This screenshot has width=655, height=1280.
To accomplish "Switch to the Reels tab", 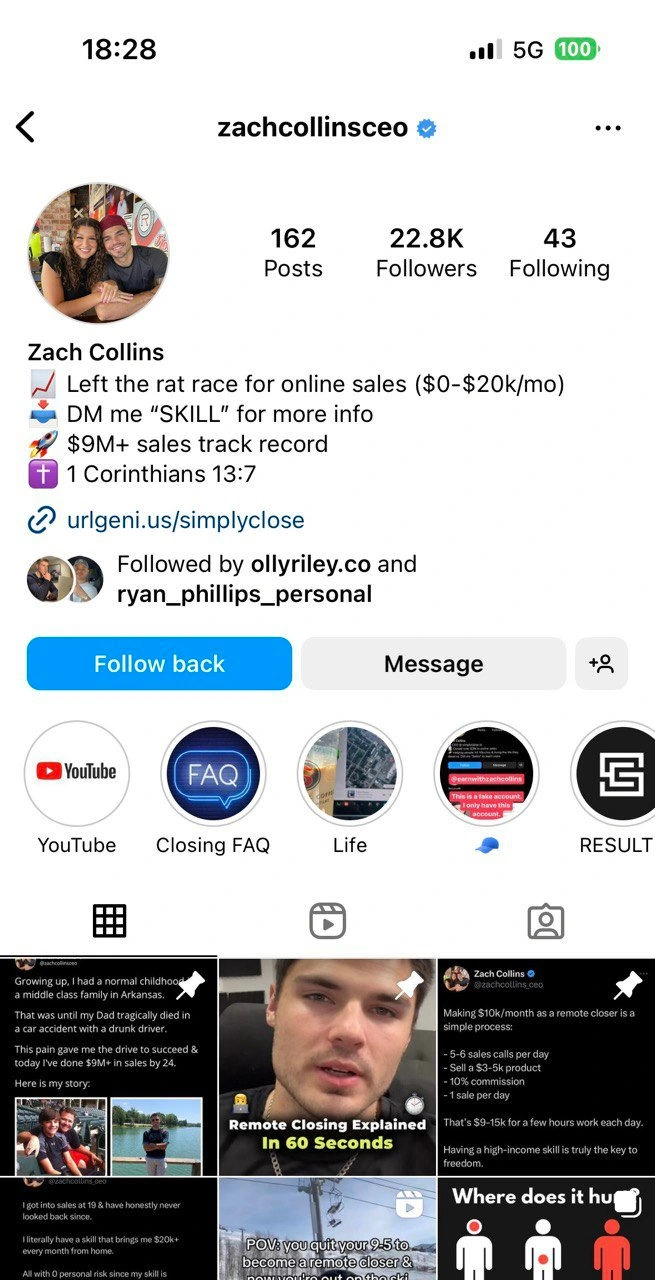I will pos(327,921).
